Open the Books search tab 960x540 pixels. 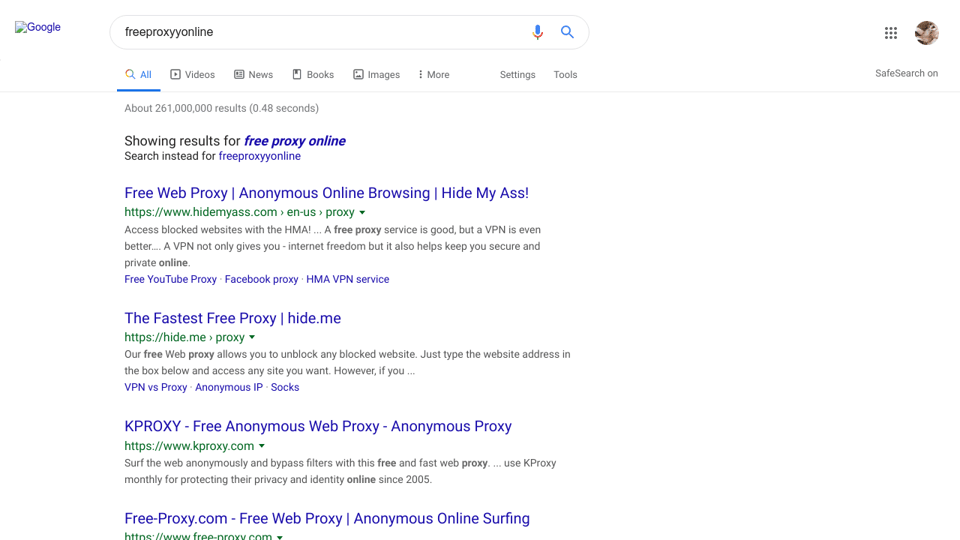313,75
